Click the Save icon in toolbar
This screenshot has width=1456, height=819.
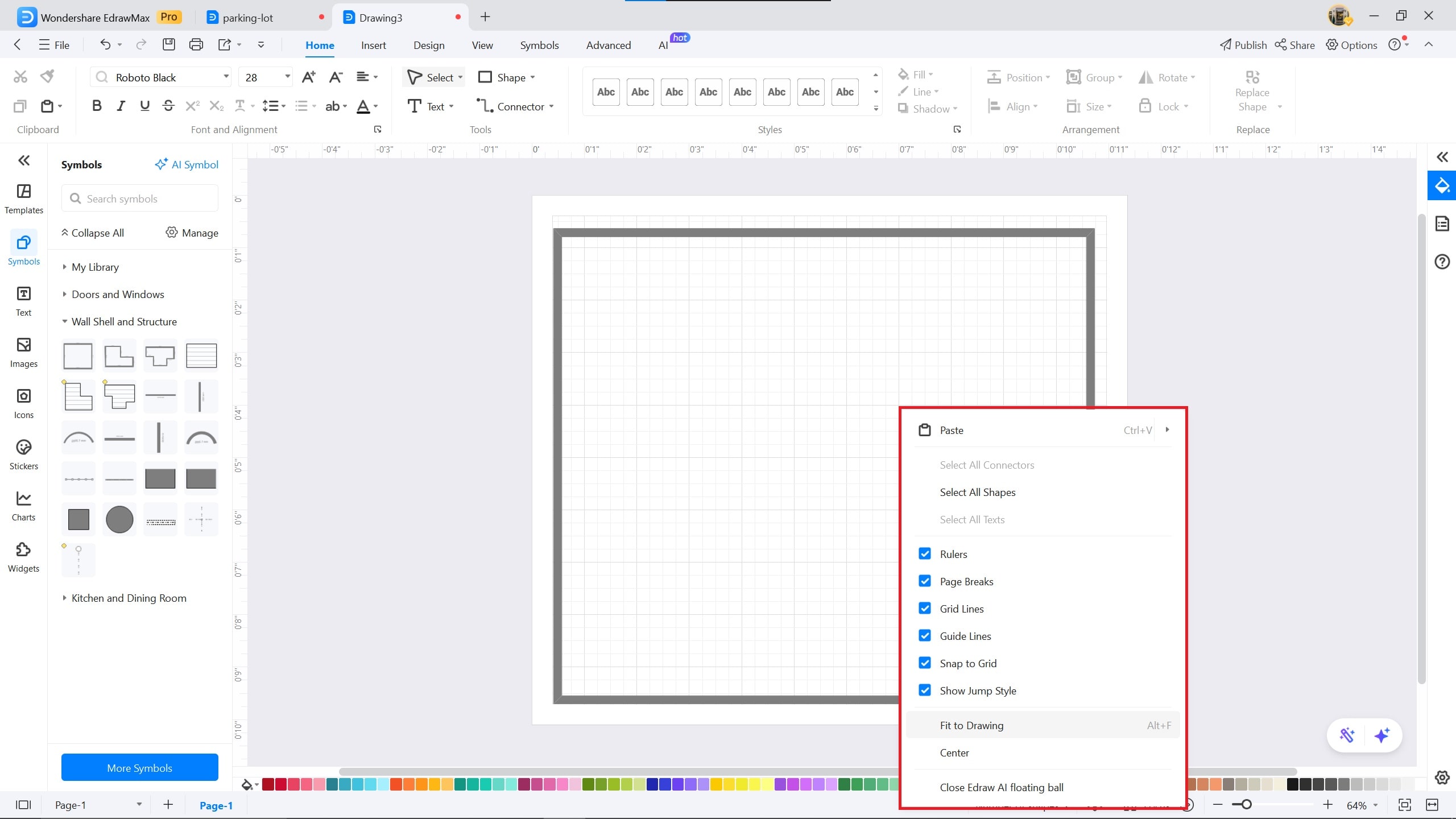click(x=168, y=44)
